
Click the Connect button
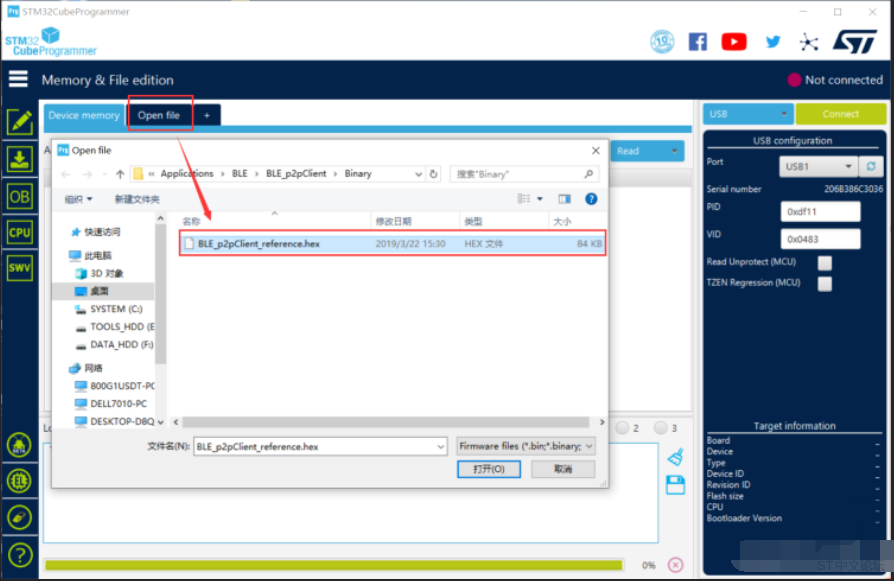tap(840, 114)
